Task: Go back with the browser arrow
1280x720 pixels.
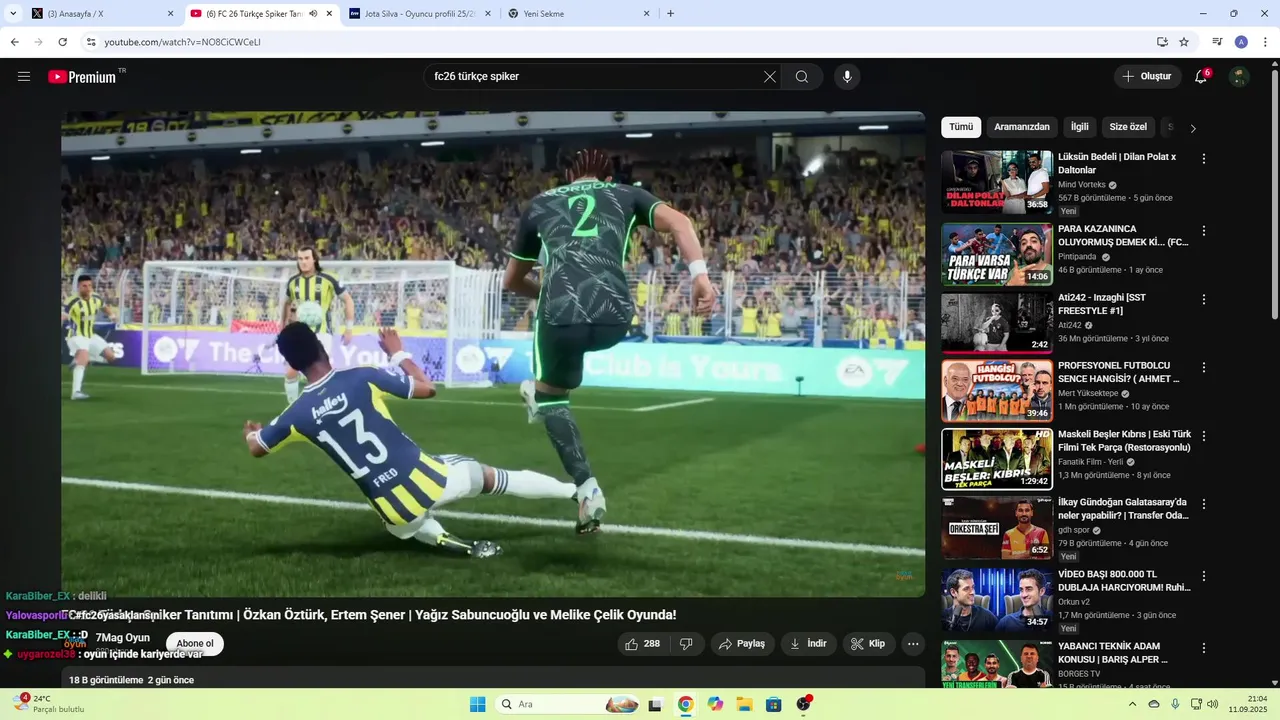Action: 14,42
